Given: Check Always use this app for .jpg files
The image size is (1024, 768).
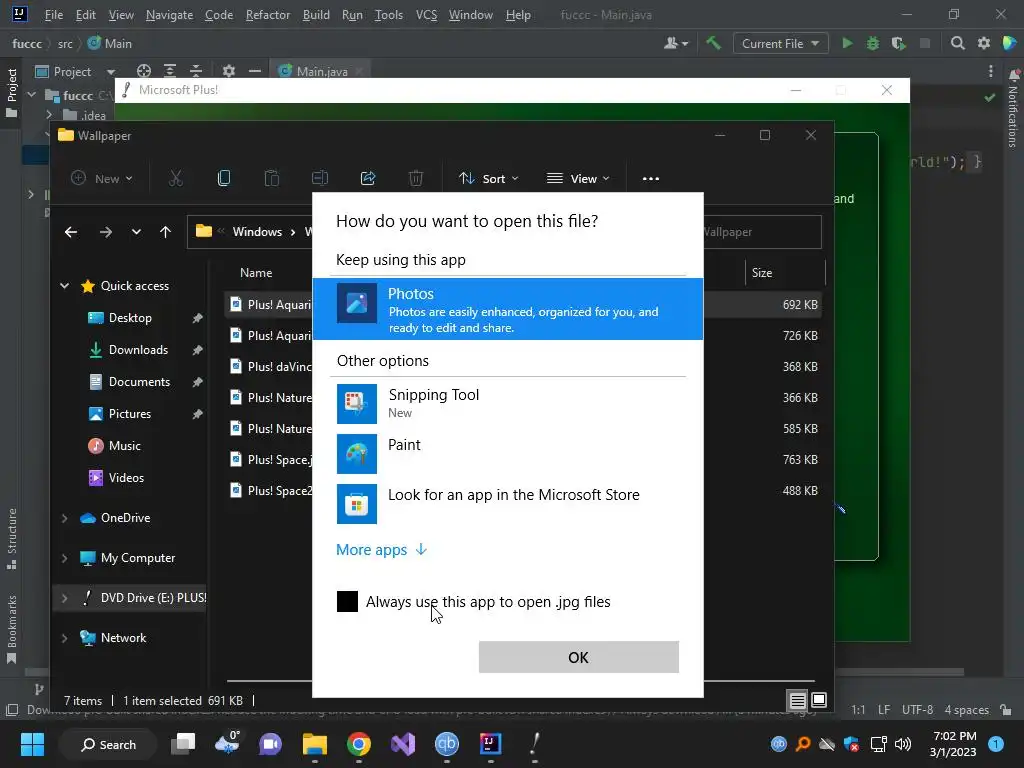Looking at the screenshot, I should coord(347,601).
